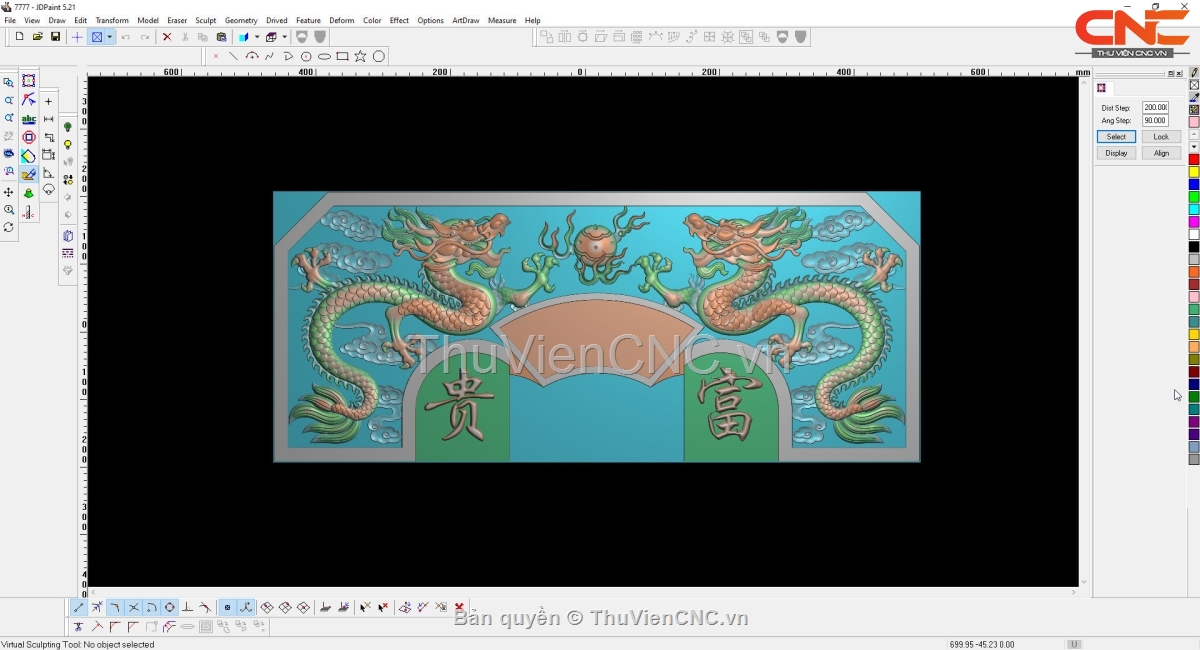
Task: Click the Align button
Action: 1160,153
